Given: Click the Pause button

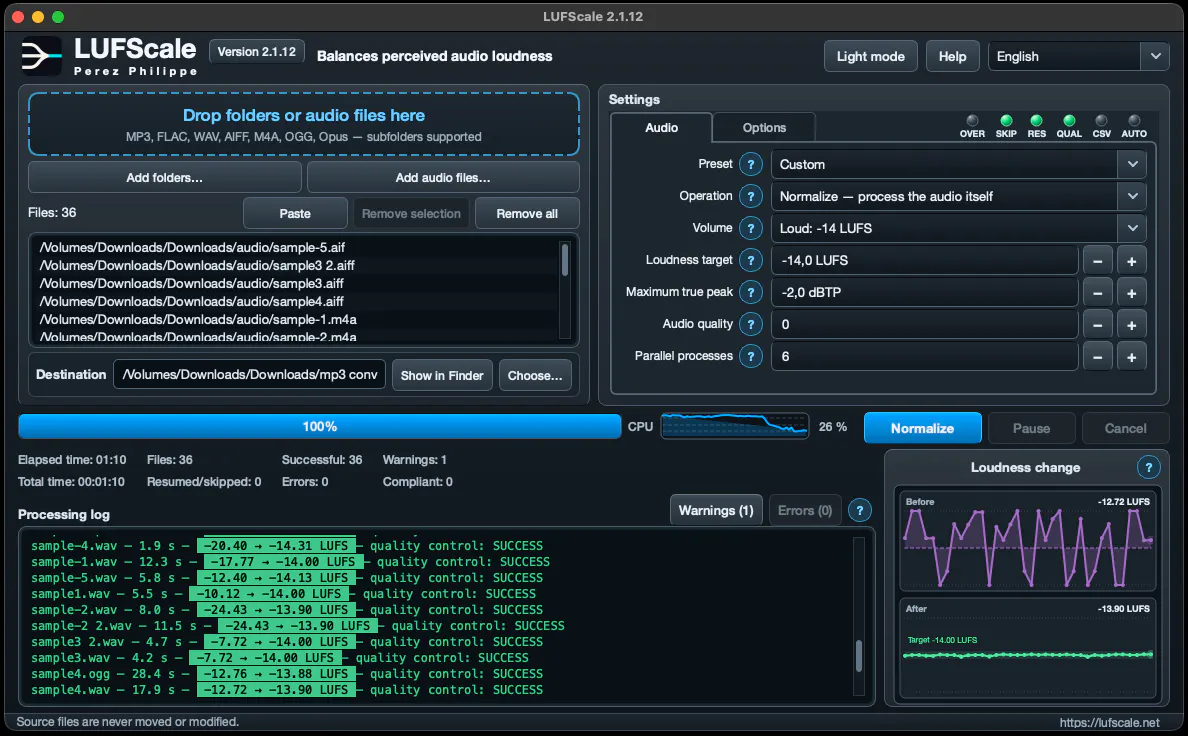Looking at the screenshot, I should point(1031,428).
